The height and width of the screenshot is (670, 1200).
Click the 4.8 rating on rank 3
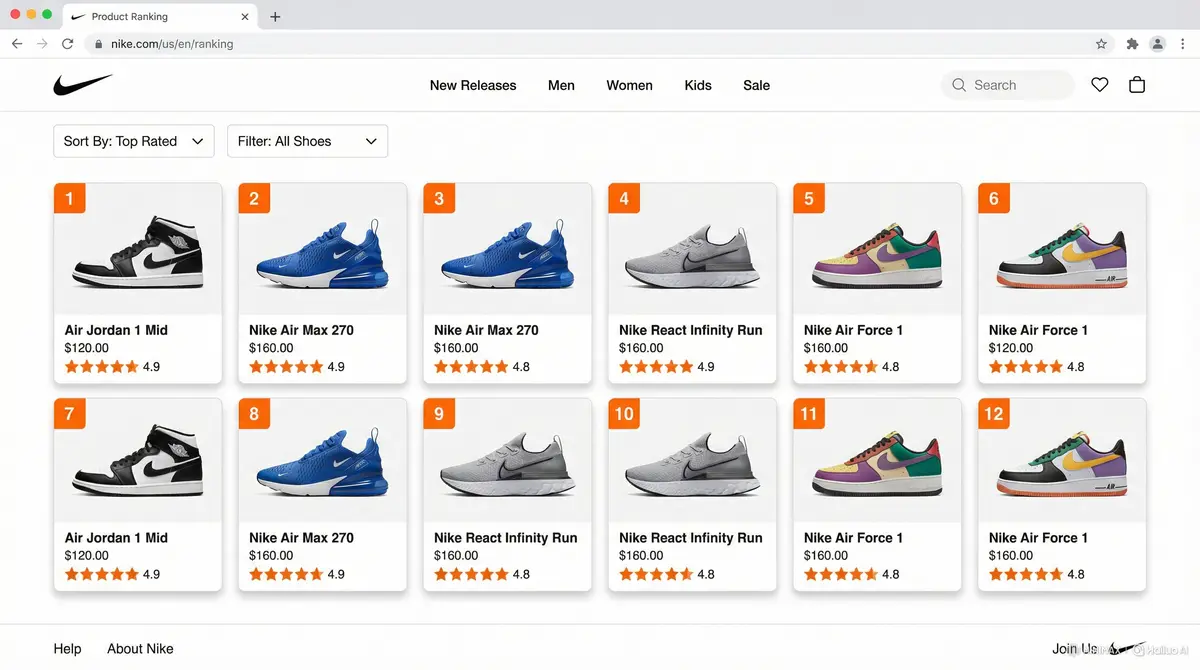(521, 367)
